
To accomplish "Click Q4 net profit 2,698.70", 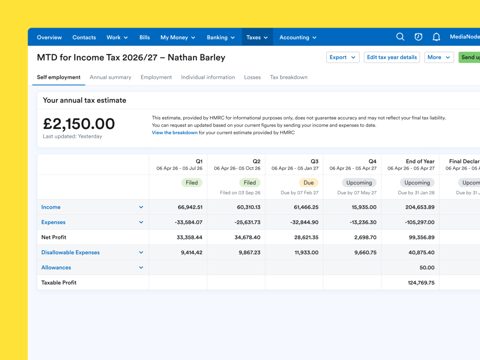I will click(365, 237).
